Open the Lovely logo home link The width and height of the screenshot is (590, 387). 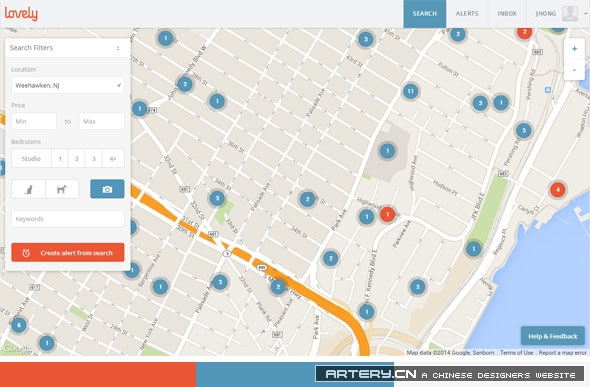click(21, 13)
